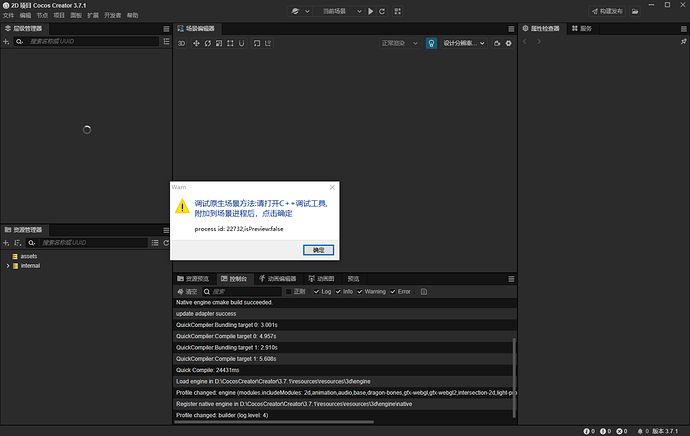Image resolution: width=690 pixels, height=436 pixels.
Task: Toggle the scene light bulb button
Action: tap(431, 43)
